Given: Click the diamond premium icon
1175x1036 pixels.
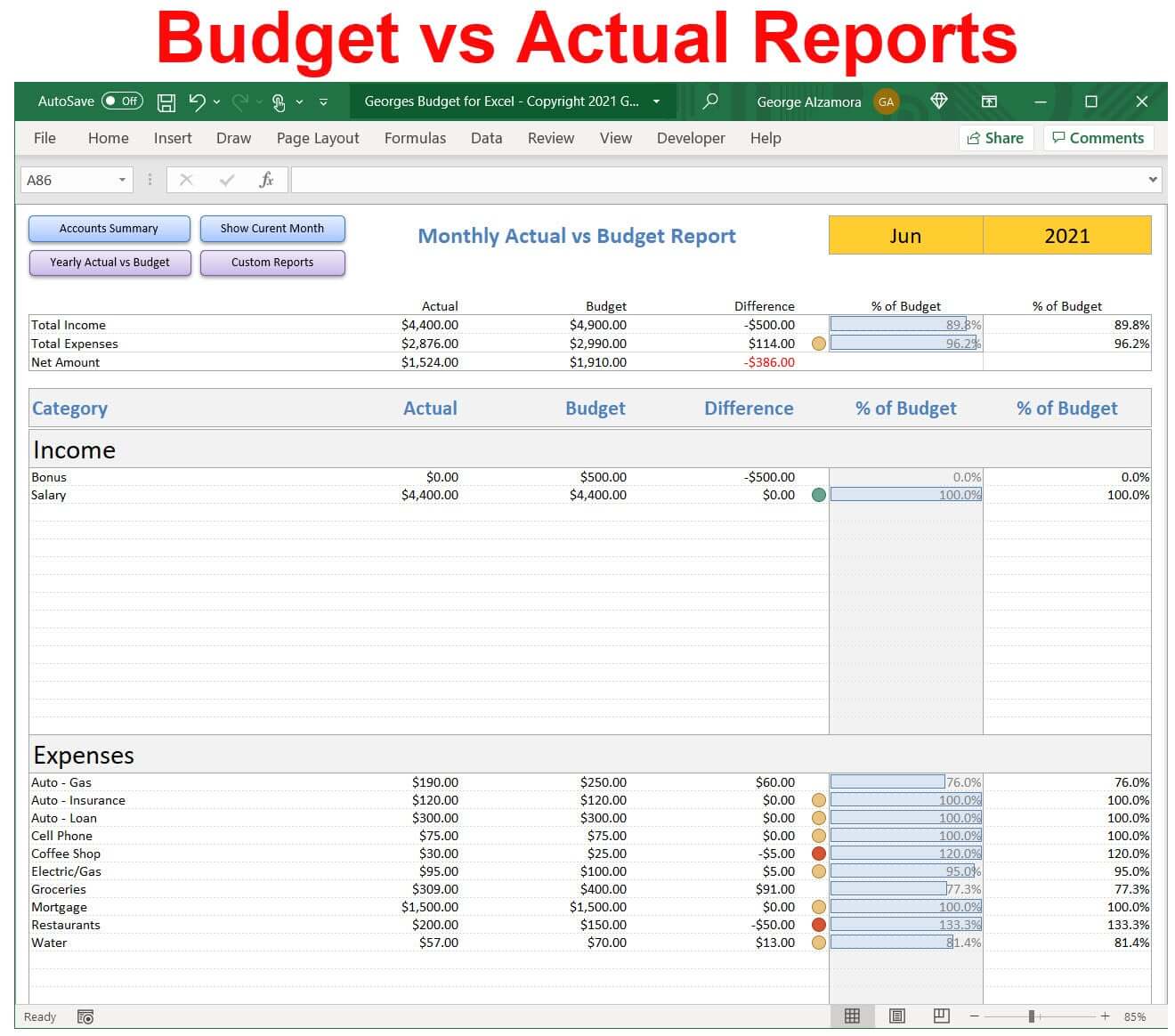Looking at the screenshot, I should coord(938,101).
